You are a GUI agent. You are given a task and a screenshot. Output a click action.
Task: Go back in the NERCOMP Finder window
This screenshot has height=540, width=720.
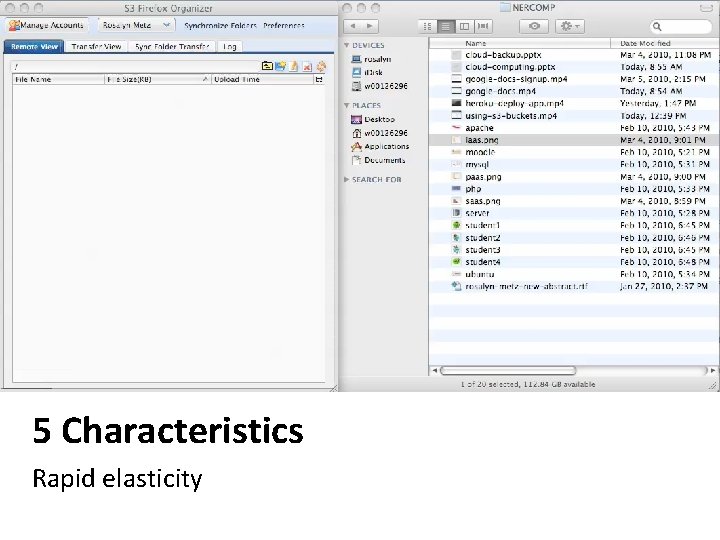353,26
